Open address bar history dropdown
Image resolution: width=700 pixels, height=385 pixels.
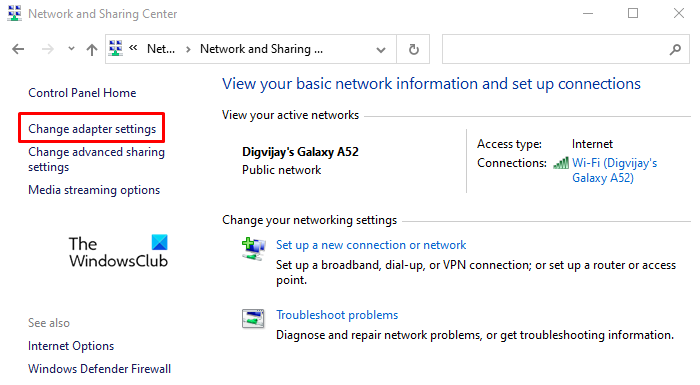(x=381, y=50)
